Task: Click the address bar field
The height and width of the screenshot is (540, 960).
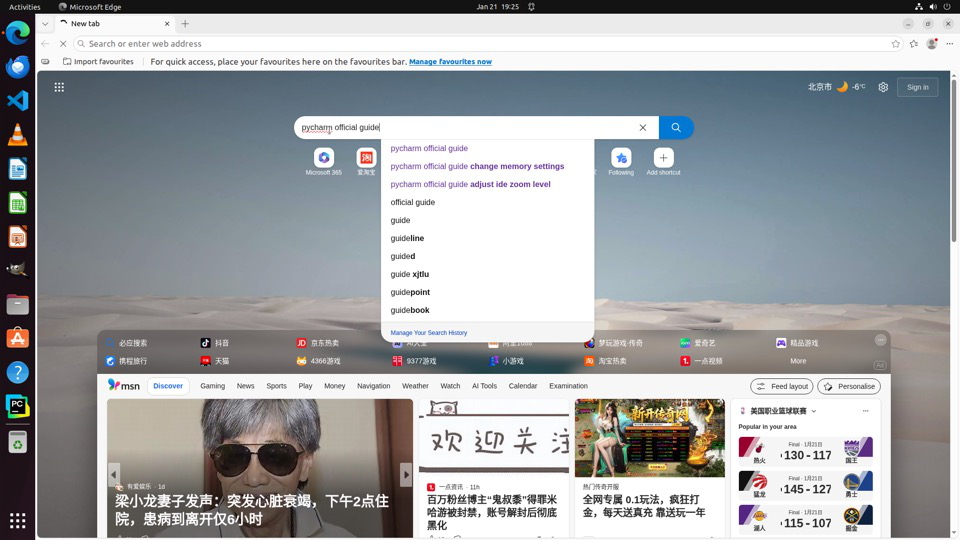Action: tap(487, 43)
